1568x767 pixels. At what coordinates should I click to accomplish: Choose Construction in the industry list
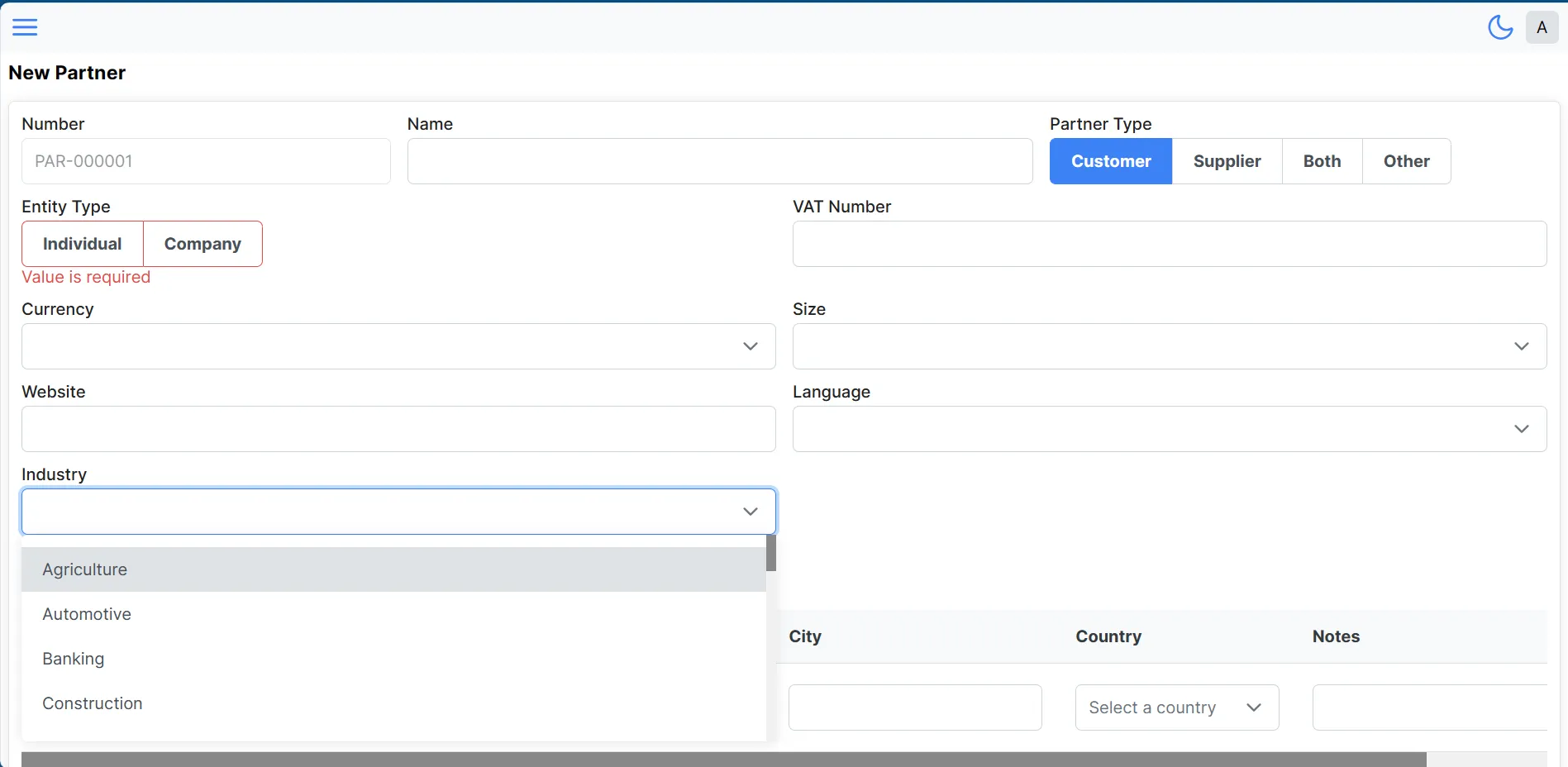(x=93, y=703)
